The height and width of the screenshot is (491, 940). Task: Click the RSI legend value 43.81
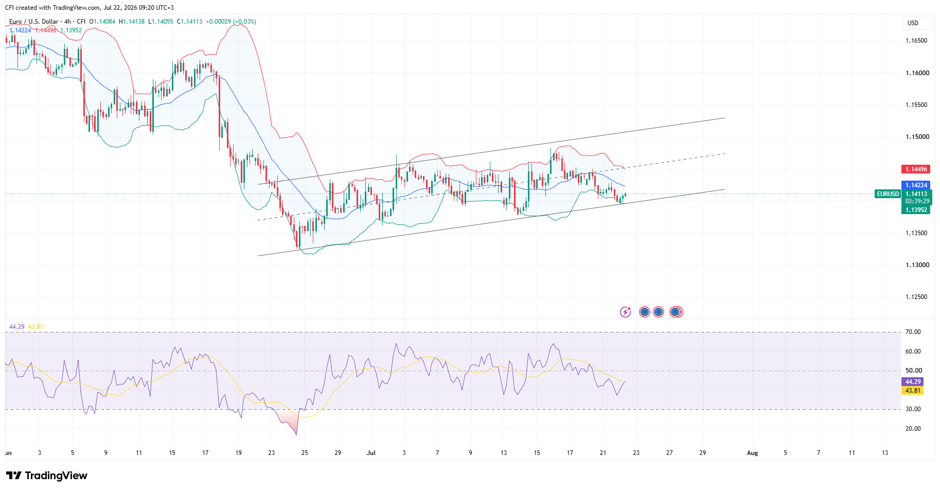coord(36,327)
